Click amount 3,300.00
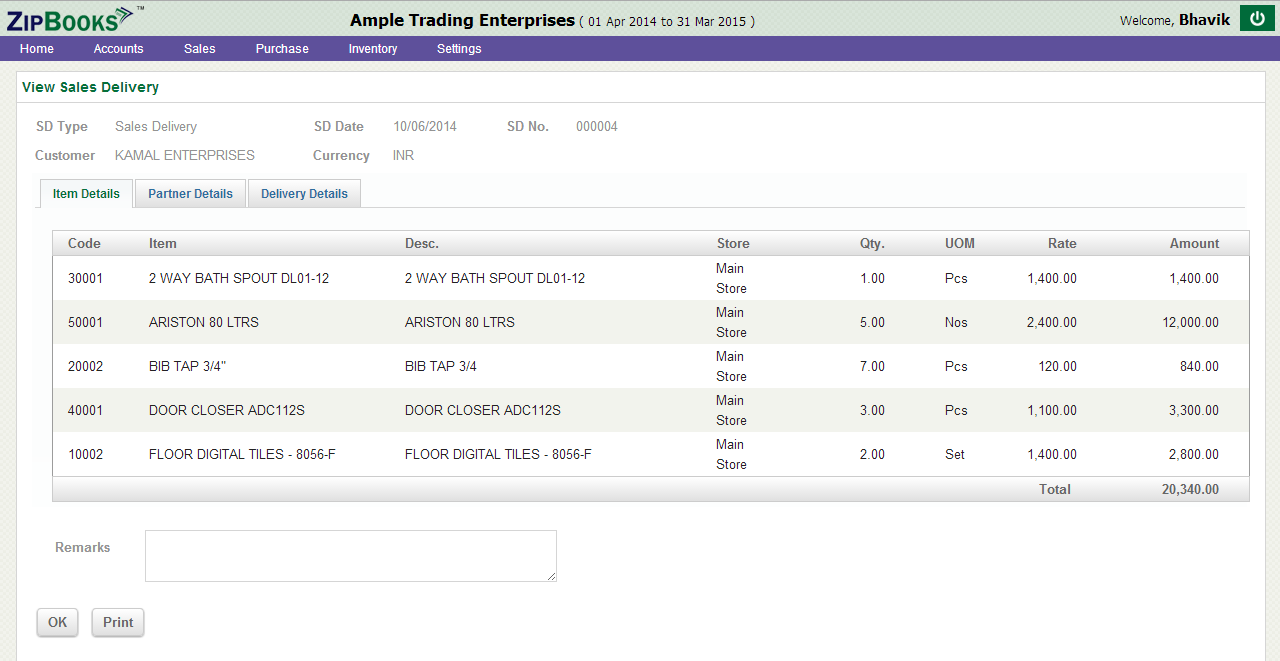 (1194, 411)
